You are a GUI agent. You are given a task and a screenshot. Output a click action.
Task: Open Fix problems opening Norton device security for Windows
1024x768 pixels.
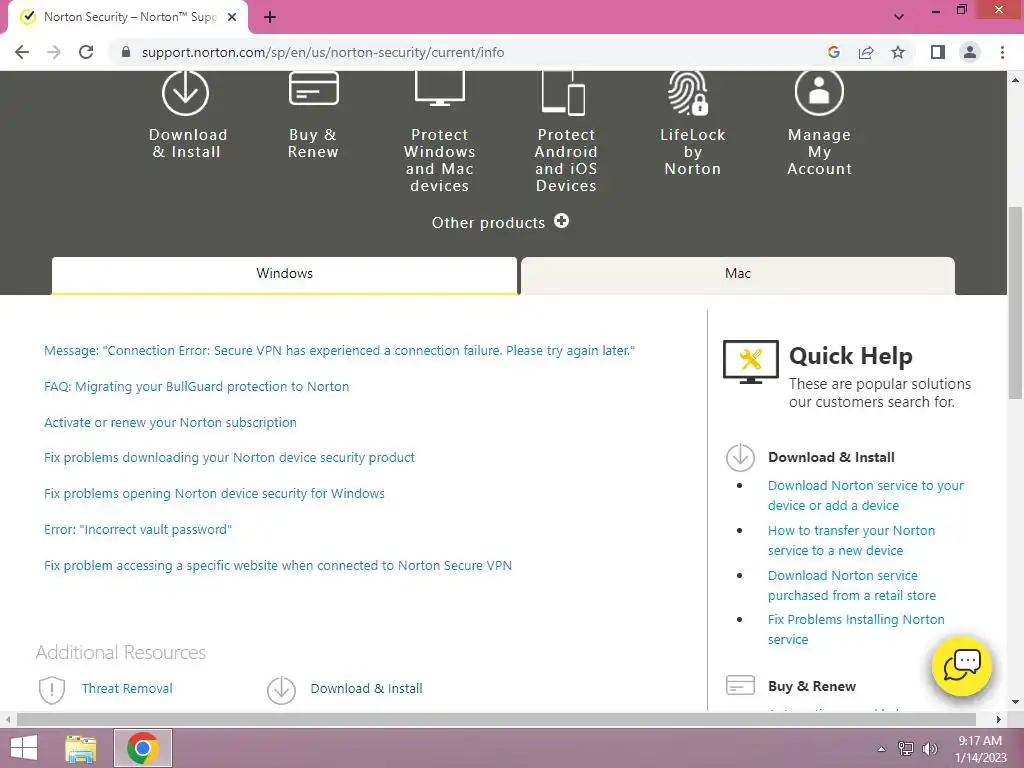point(214,494)
